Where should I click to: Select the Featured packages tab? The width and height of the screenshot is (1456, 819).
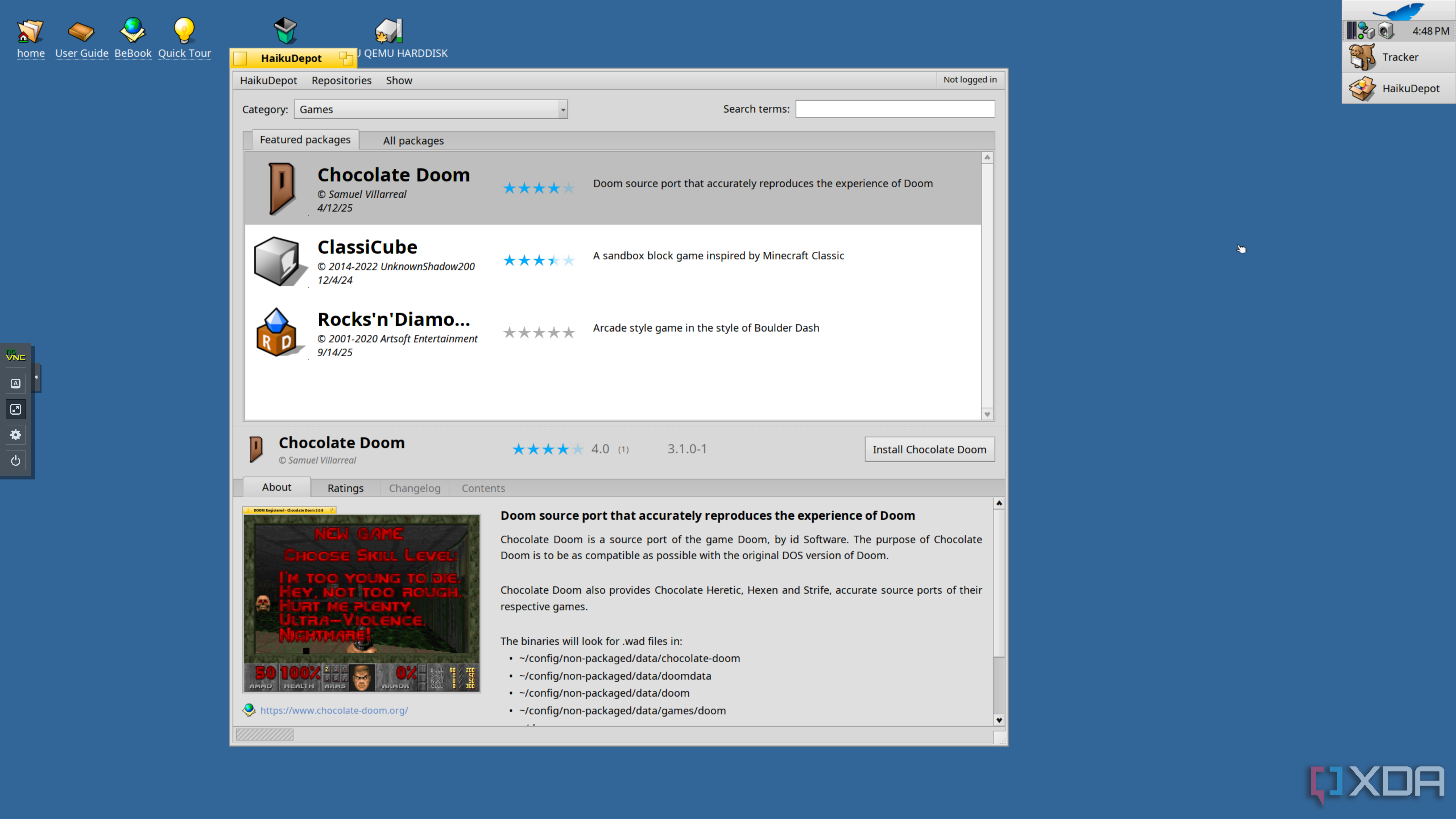coord(305,140)
